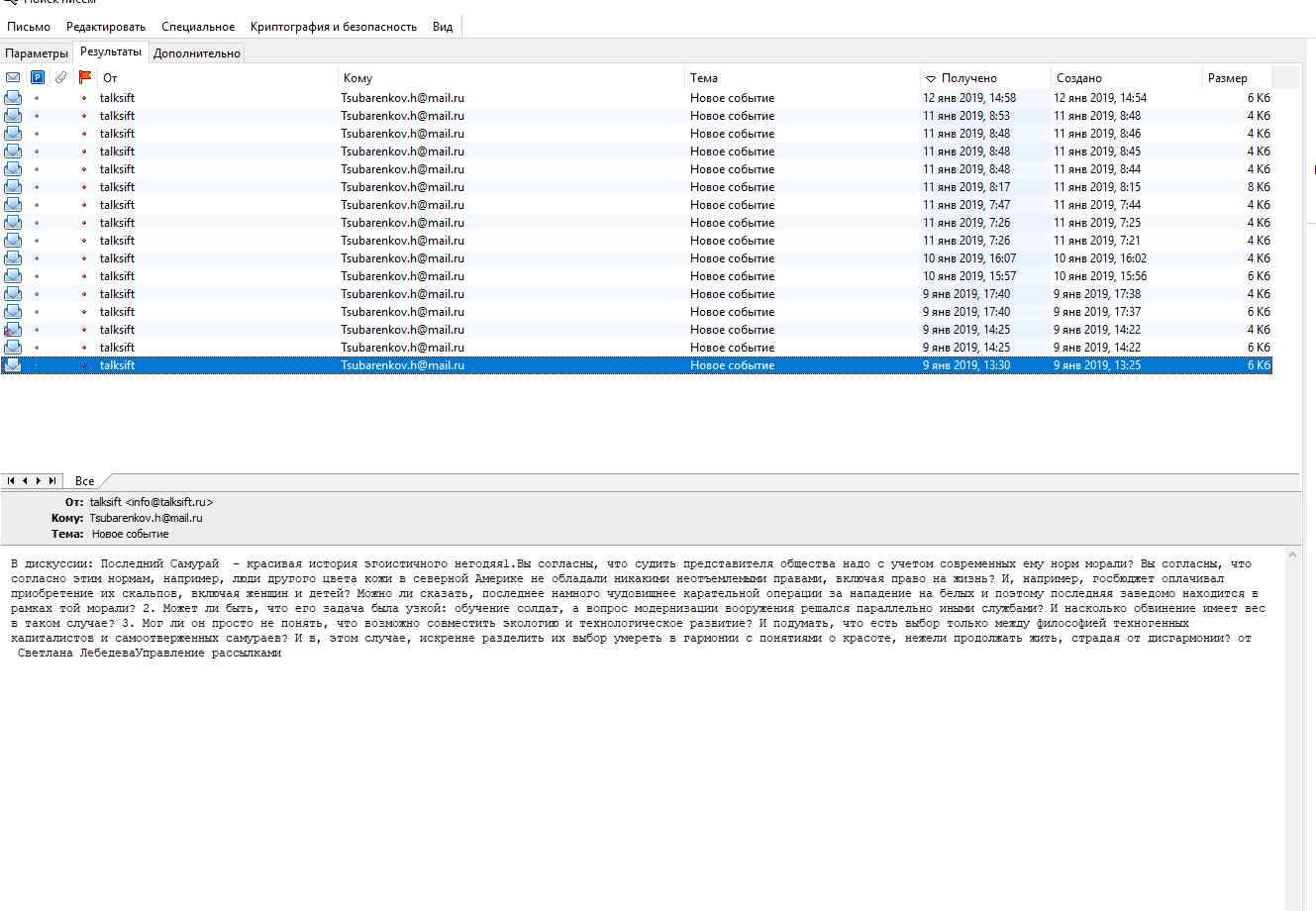This screenshot has height=911, width=1316.
Task: Sort messages by the От column
Action: (218, 77)
